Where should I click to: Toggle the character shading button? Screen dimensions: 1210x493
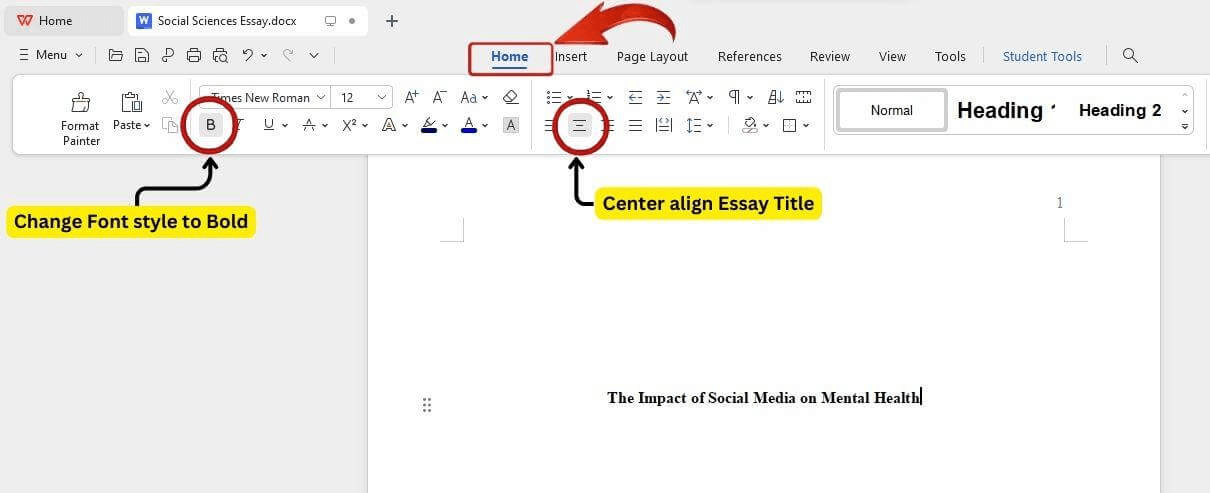point(510,125)
